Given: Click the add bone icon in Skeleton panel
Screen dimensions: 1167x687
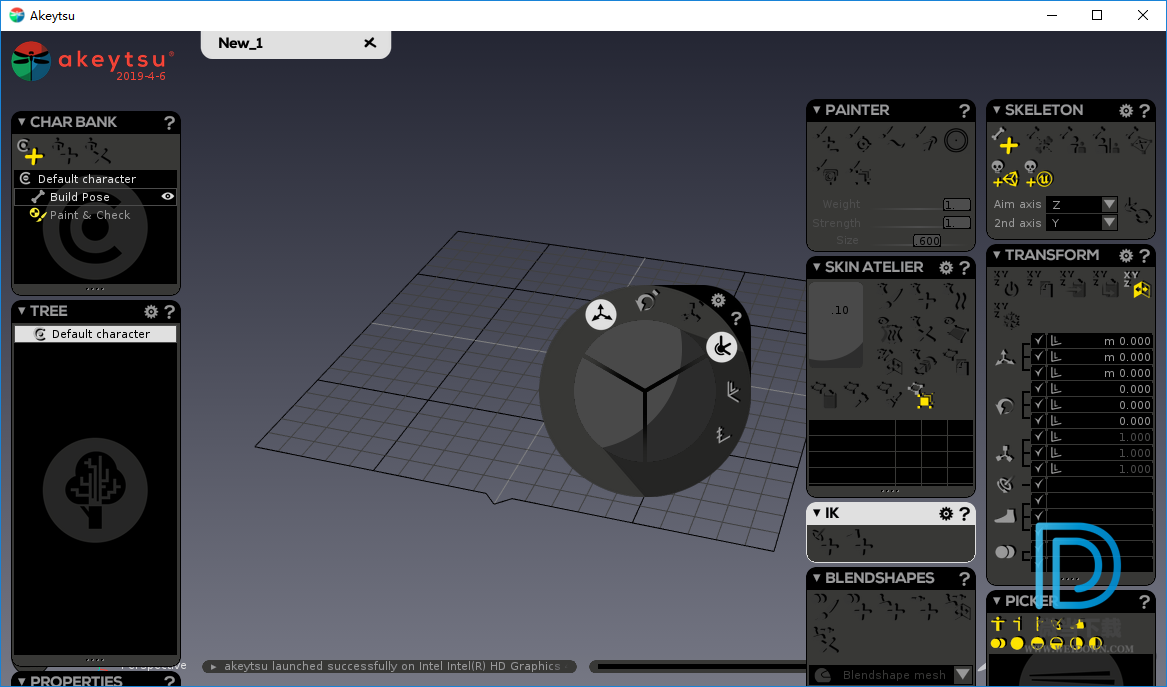Looking at the screenshot, I should tap(1005, 140).
